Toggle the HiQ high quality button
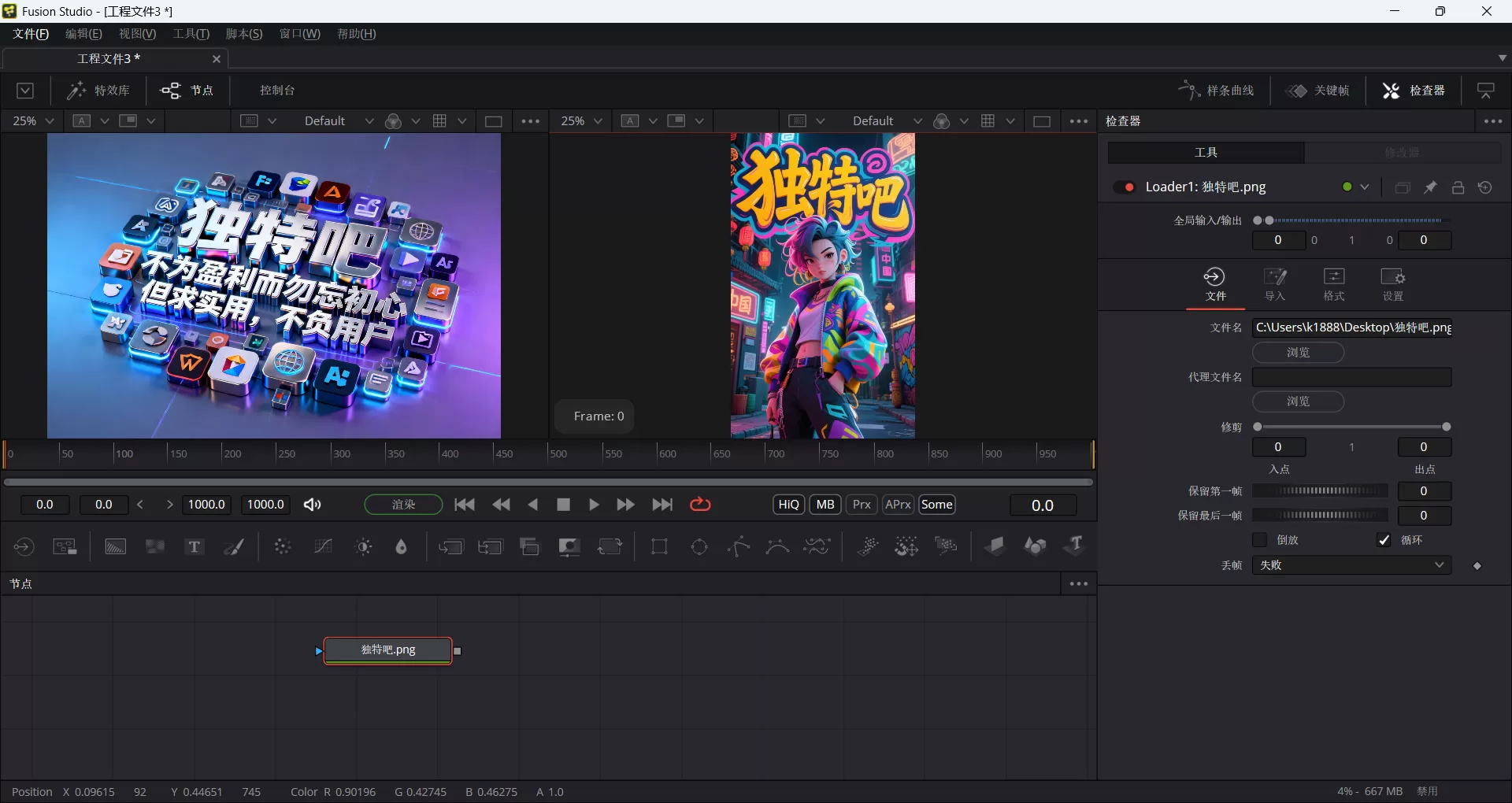 click(x=788, y=505)
